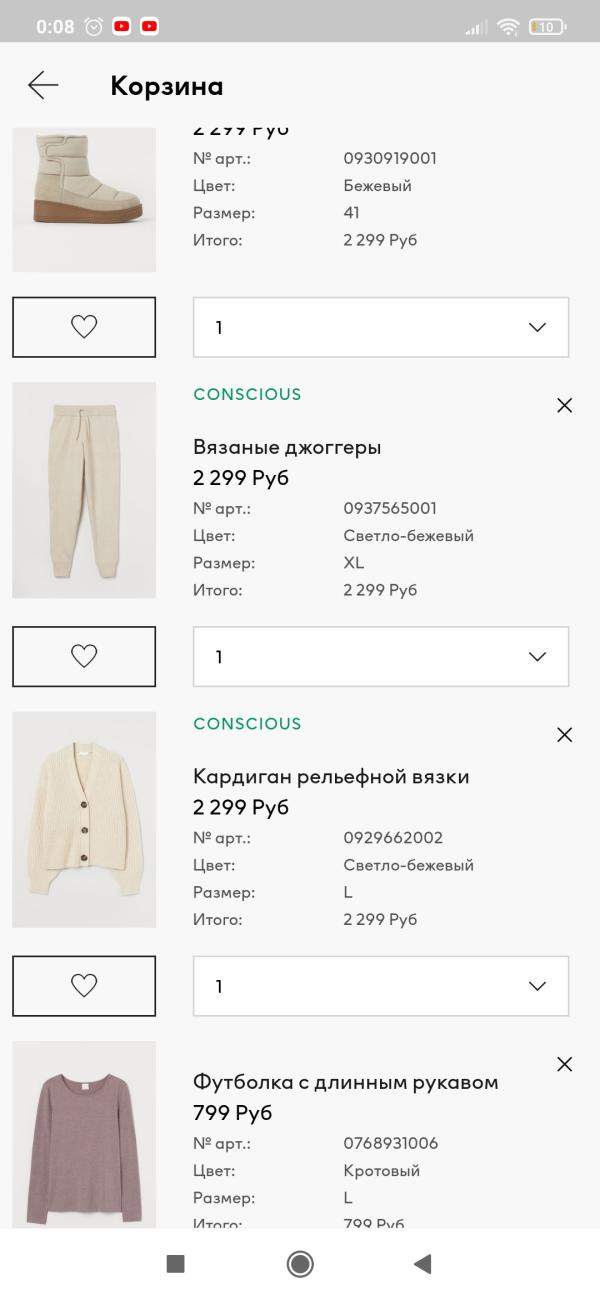The height and width of the screenshot is (1299, 600).
Task: Open the mauve long-sleeve shirt image
Action: click(84, 1135)
